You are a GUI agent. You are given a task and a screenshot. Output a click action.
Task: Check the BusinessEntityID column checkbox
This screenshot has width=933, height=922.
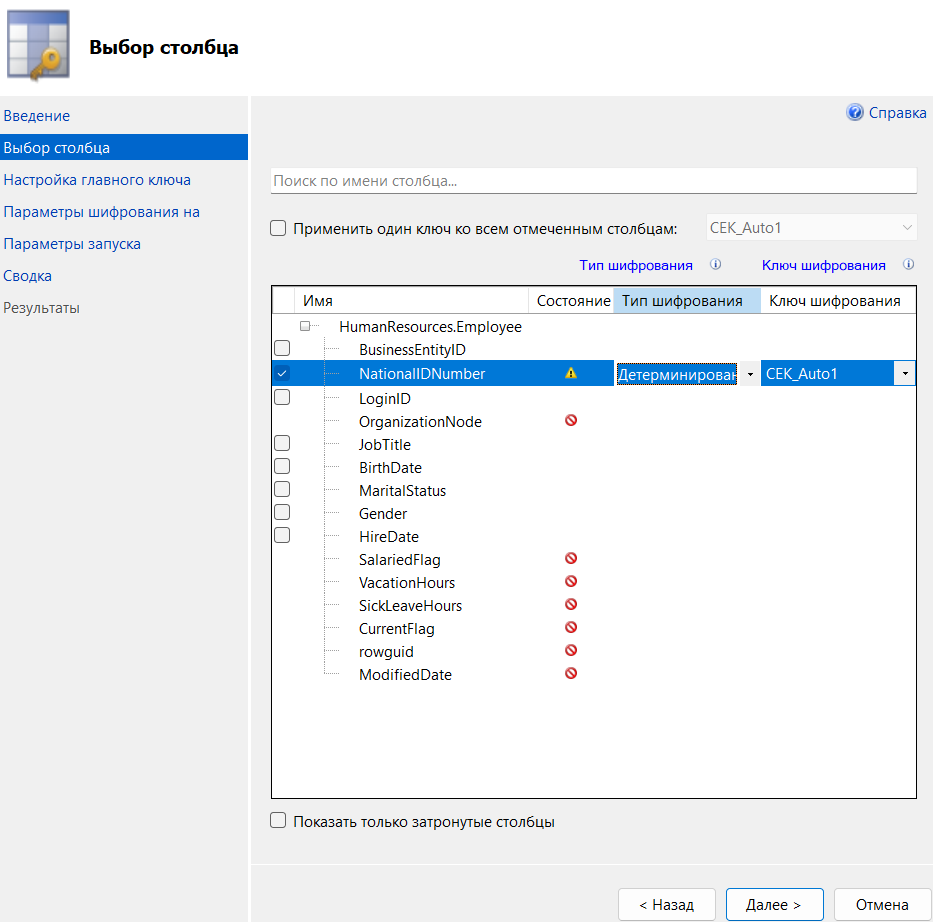(282, 348)
